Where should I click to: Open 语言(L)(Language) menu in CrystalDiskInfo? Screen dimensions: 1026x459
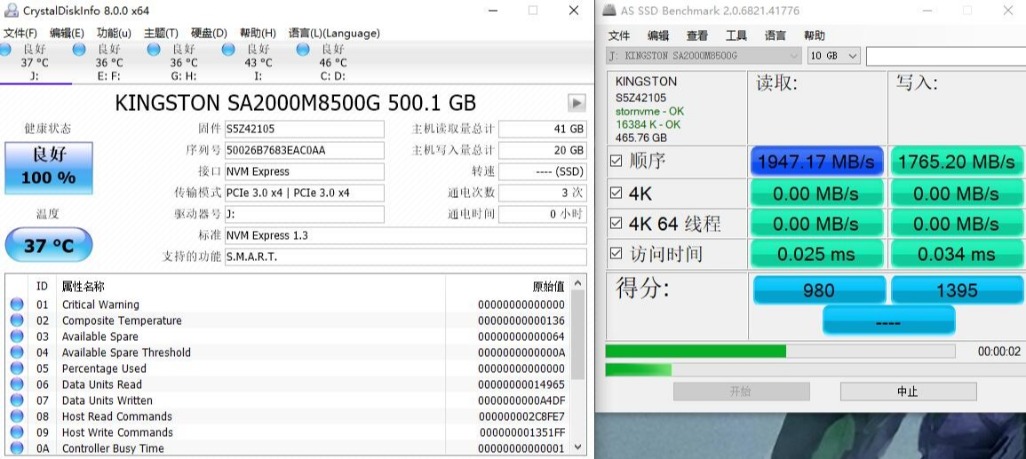point(334,33)
